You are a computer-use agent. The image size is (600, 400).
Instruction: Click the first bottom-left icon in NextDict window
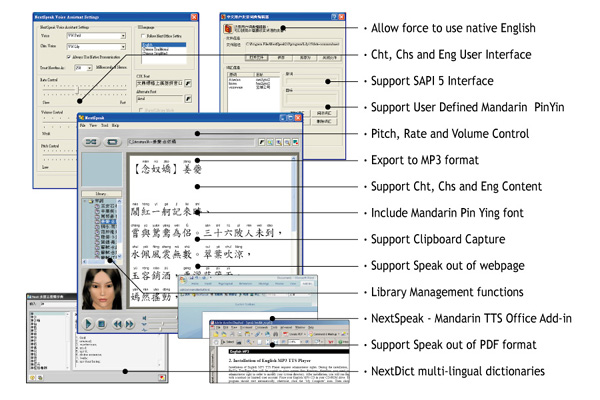tap(33, 378)
